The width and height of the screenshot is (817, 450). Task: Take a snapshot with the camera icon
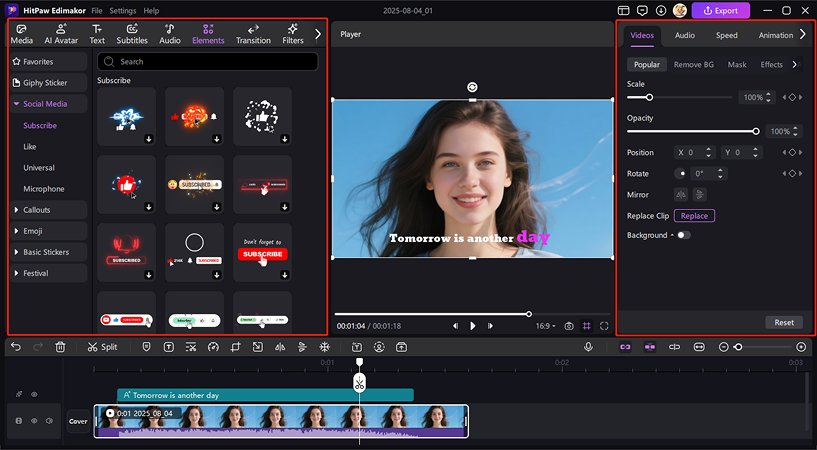[569, 326]
